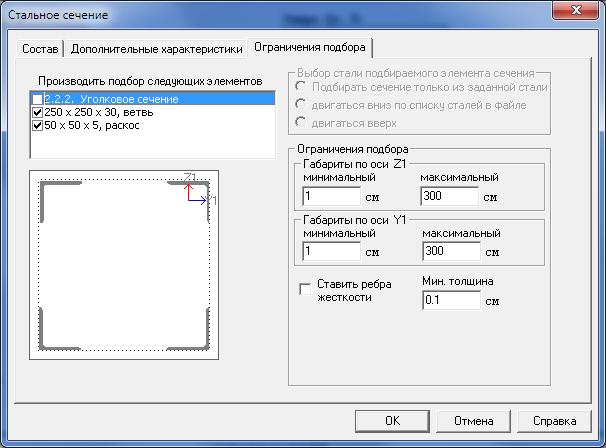The height and width of the screenshot is (448, 606).
Task: Select the Ограничения подбора tab
Action: click(311, 47)
